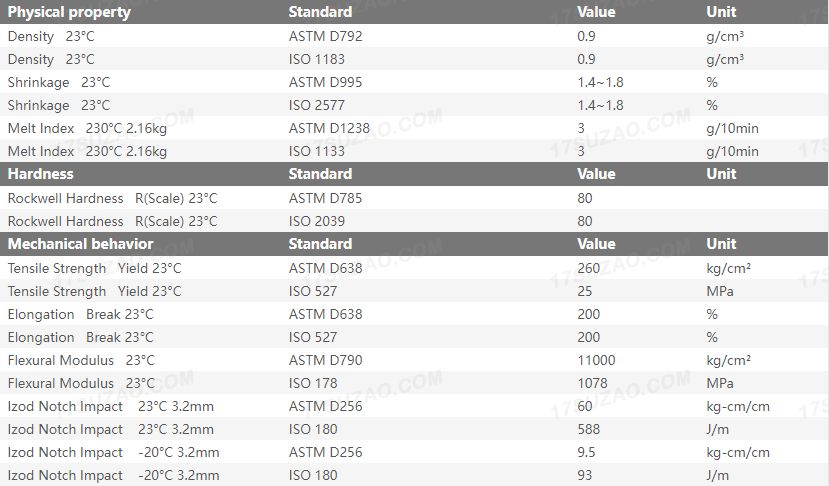Select the ASTM D995 shrinkage standard

pyautogui.click(x=326, y=82)
